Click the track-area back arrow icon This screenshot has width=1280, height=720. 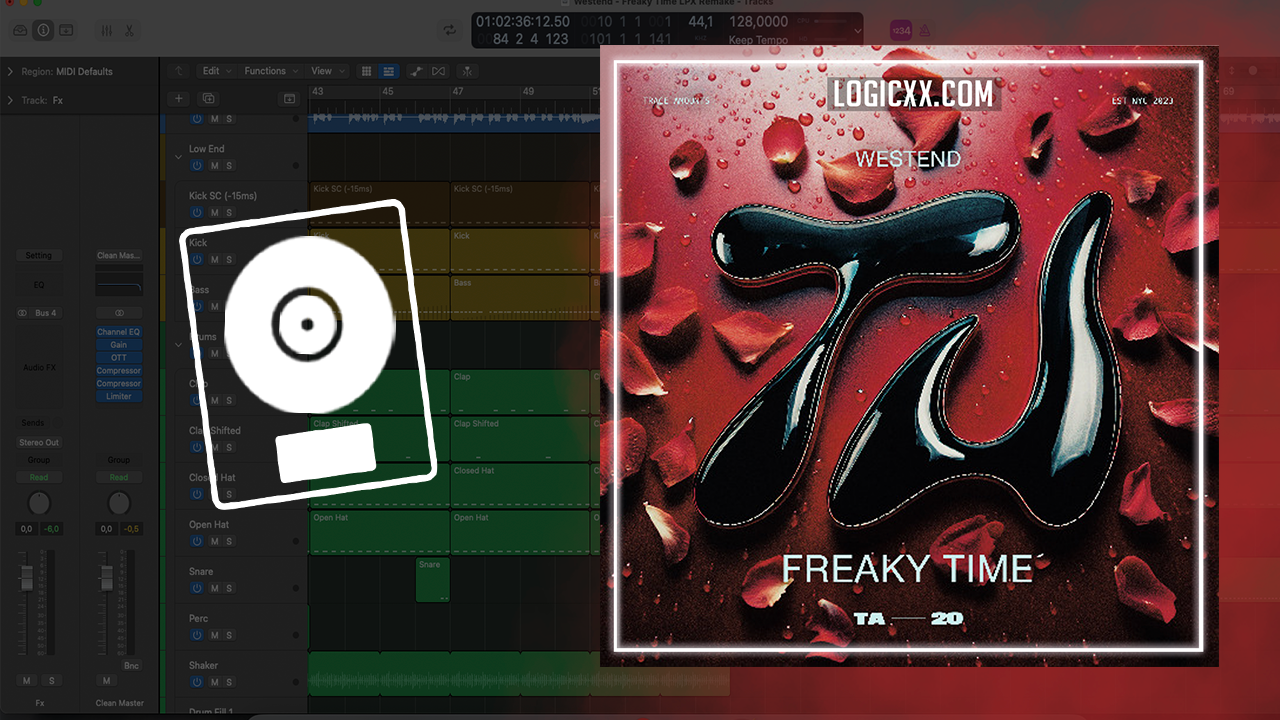point(179,71)
